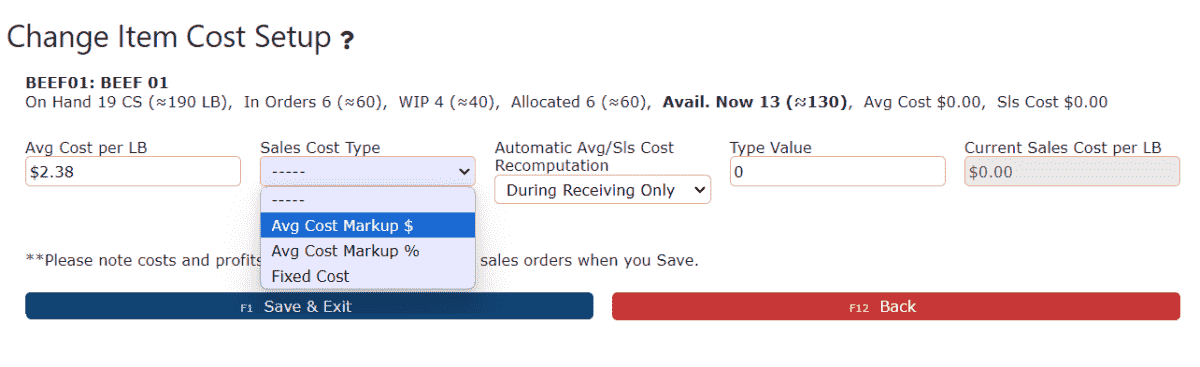
Task: Click the Avg Cost per LB input
Action: tap(133, 171)
